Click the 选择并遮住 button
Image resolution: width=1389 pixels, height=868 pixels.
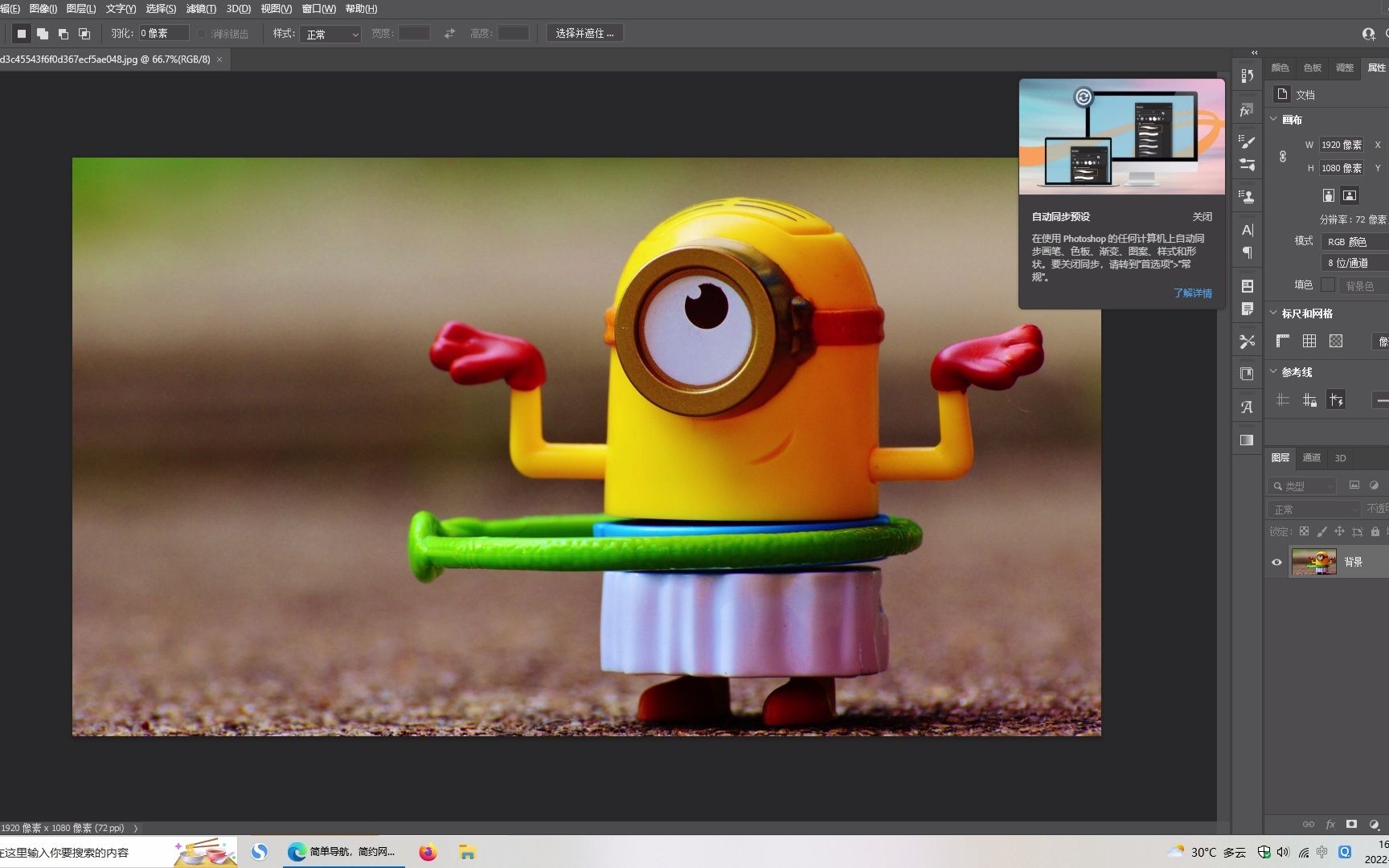pos(584,34)
